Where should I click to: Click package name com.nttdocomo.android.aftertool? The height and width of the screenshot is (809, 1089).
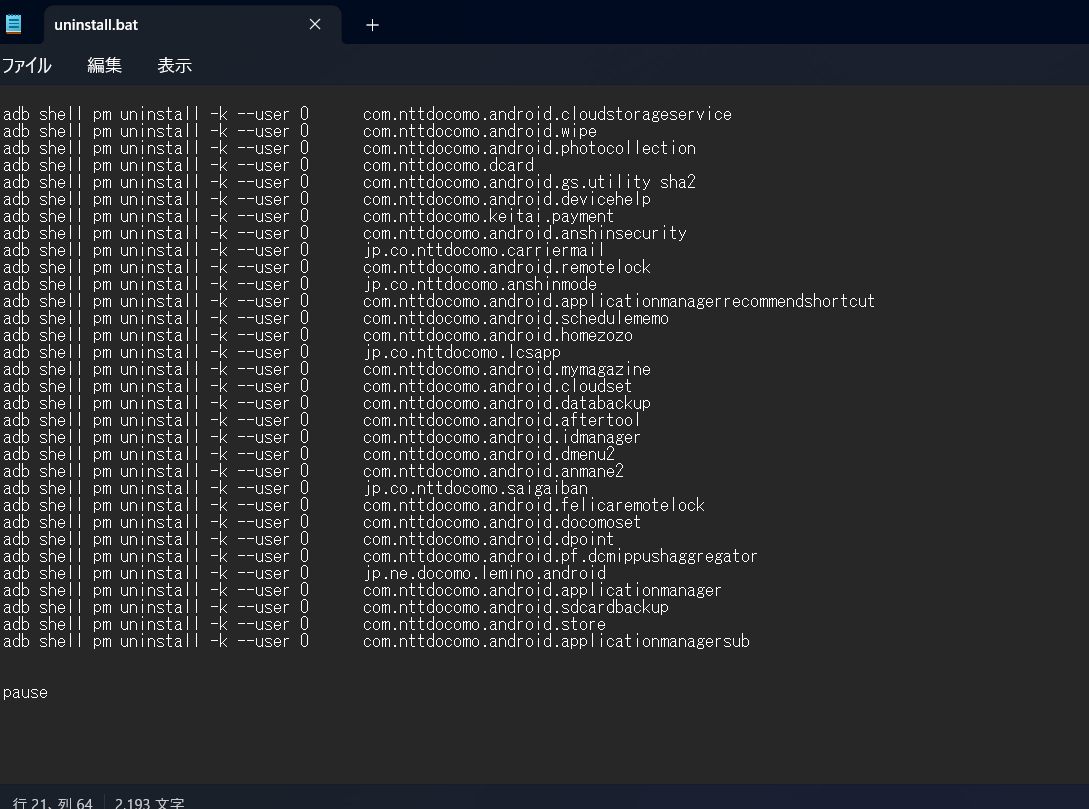coord(501,420)
